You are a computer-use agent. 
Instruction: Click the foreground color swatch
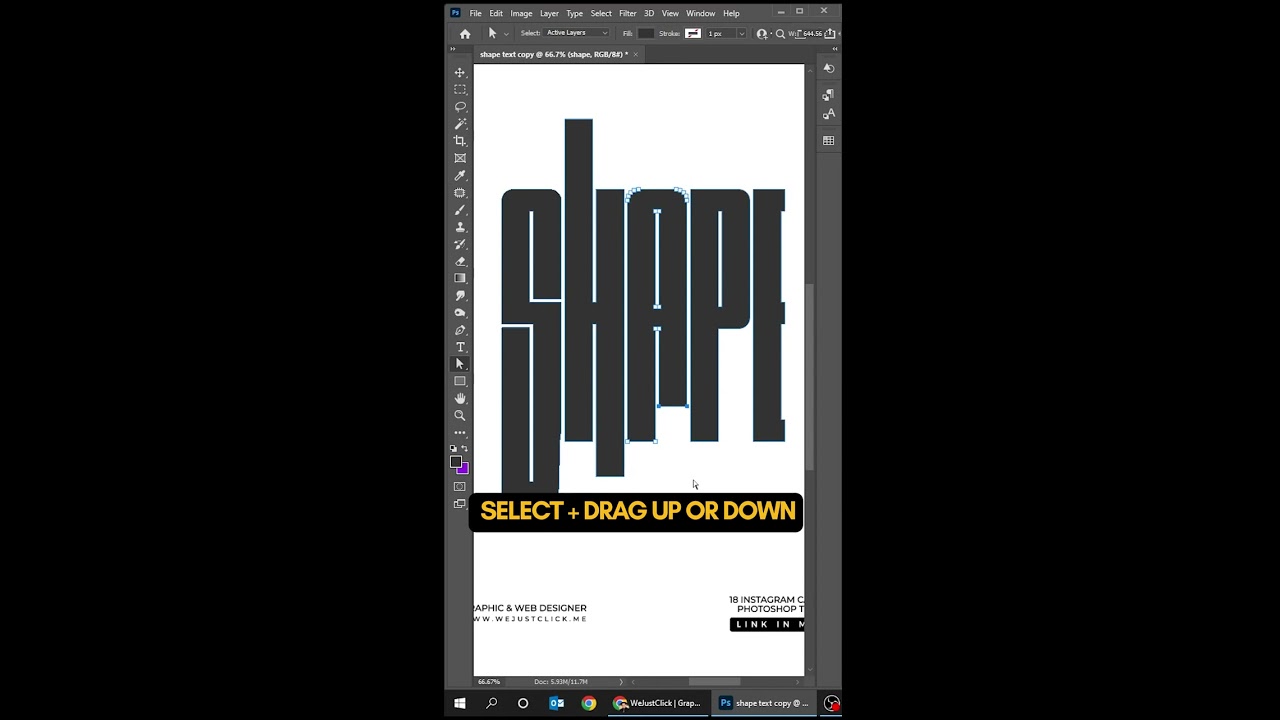click(456, 462)
